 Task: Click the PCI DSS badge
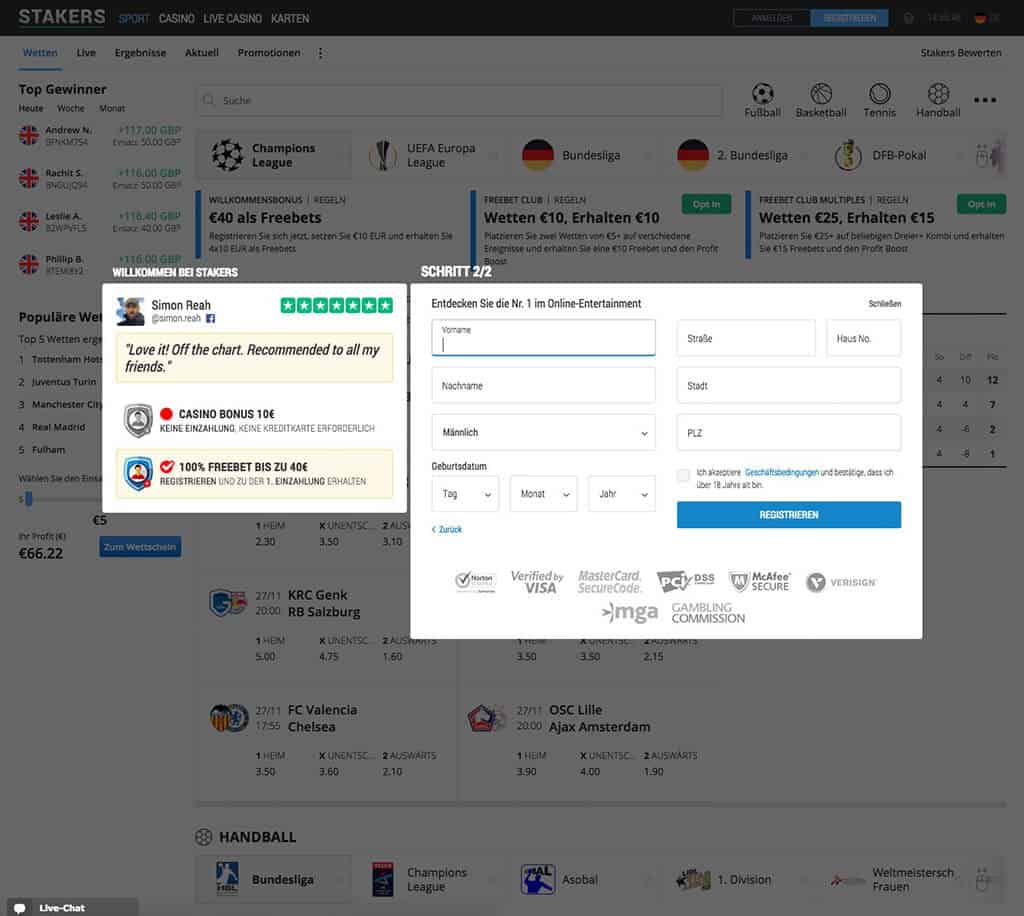(685, 580)
